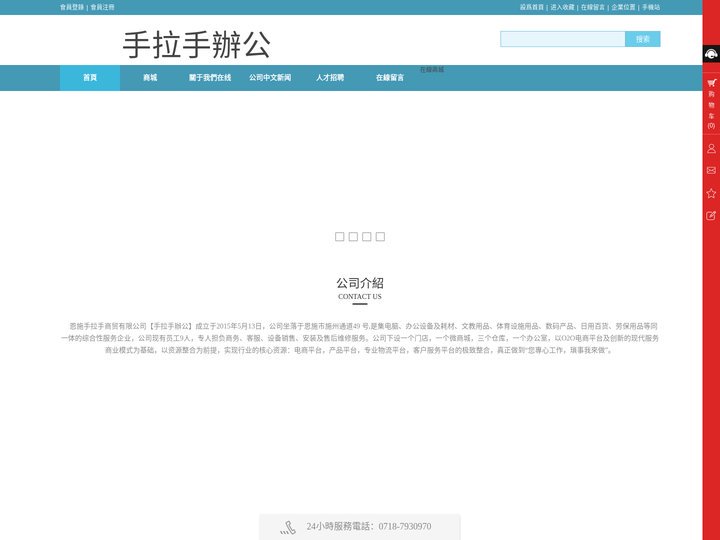
Task: Click the 手拉手辦公 site logo
Action: coord(197,45)
